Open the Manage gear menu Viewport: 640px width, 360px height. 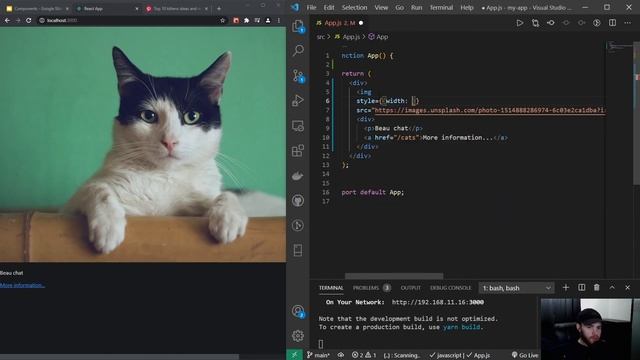tap(298, 336)
